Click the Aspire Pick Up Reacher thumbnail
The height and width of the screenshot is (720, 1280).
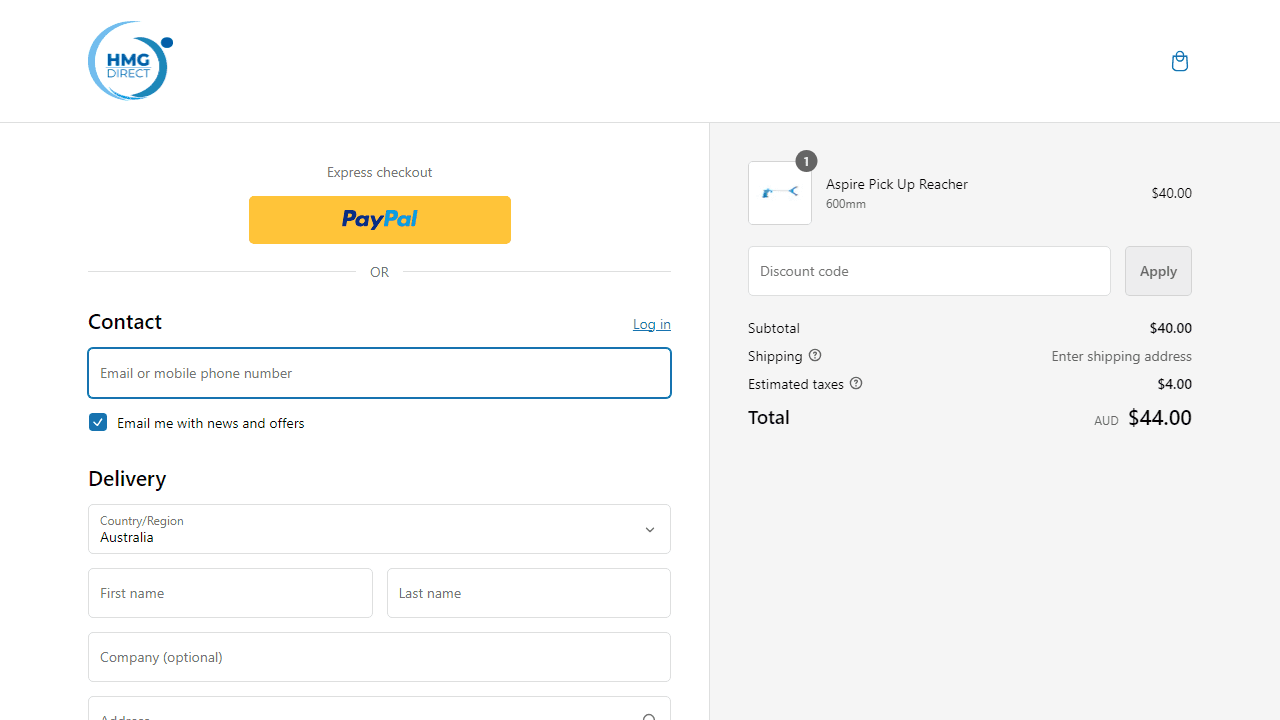point(780,193)
